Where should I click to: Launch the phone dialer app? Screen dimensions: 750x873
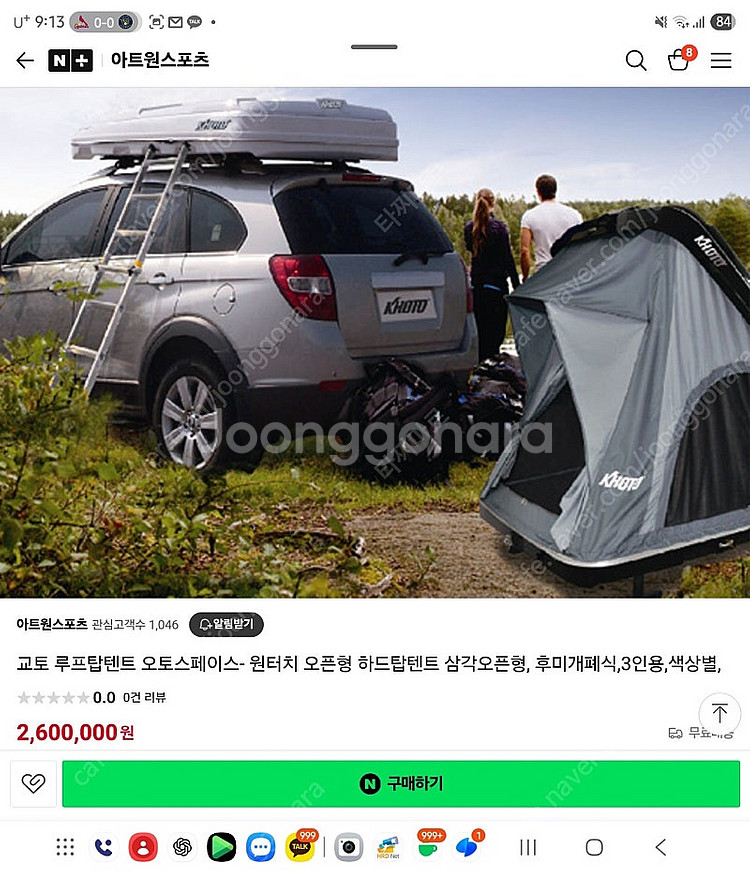[x=104, y=847]
